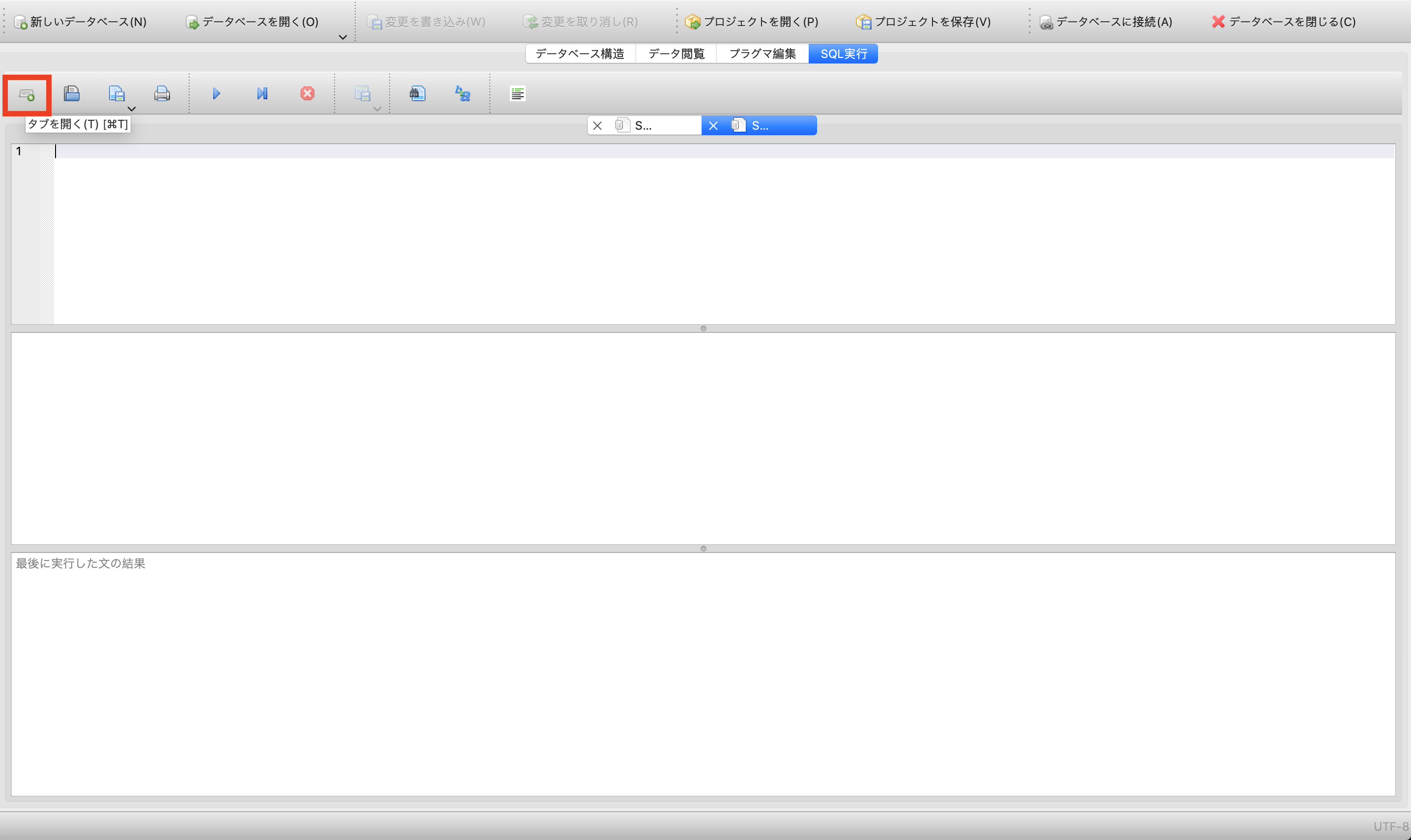Viewport: 1411px width, 840px height.
Task: Open find in editor via the binoculars icon
Action: (417, 93)
